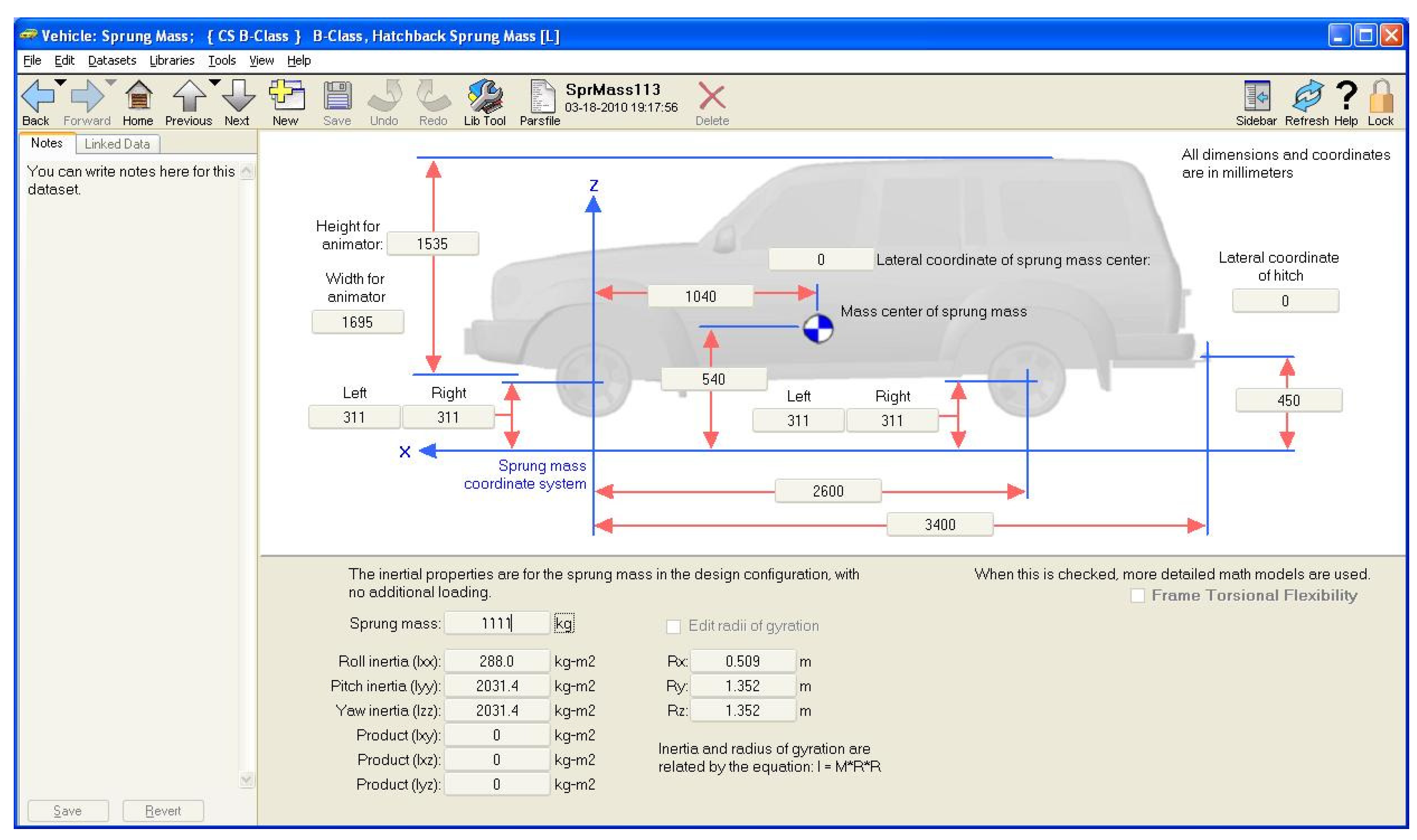Click the Notes panel scrollbar down arrow
1417x840 pixels.
click(x=247, y=780)
